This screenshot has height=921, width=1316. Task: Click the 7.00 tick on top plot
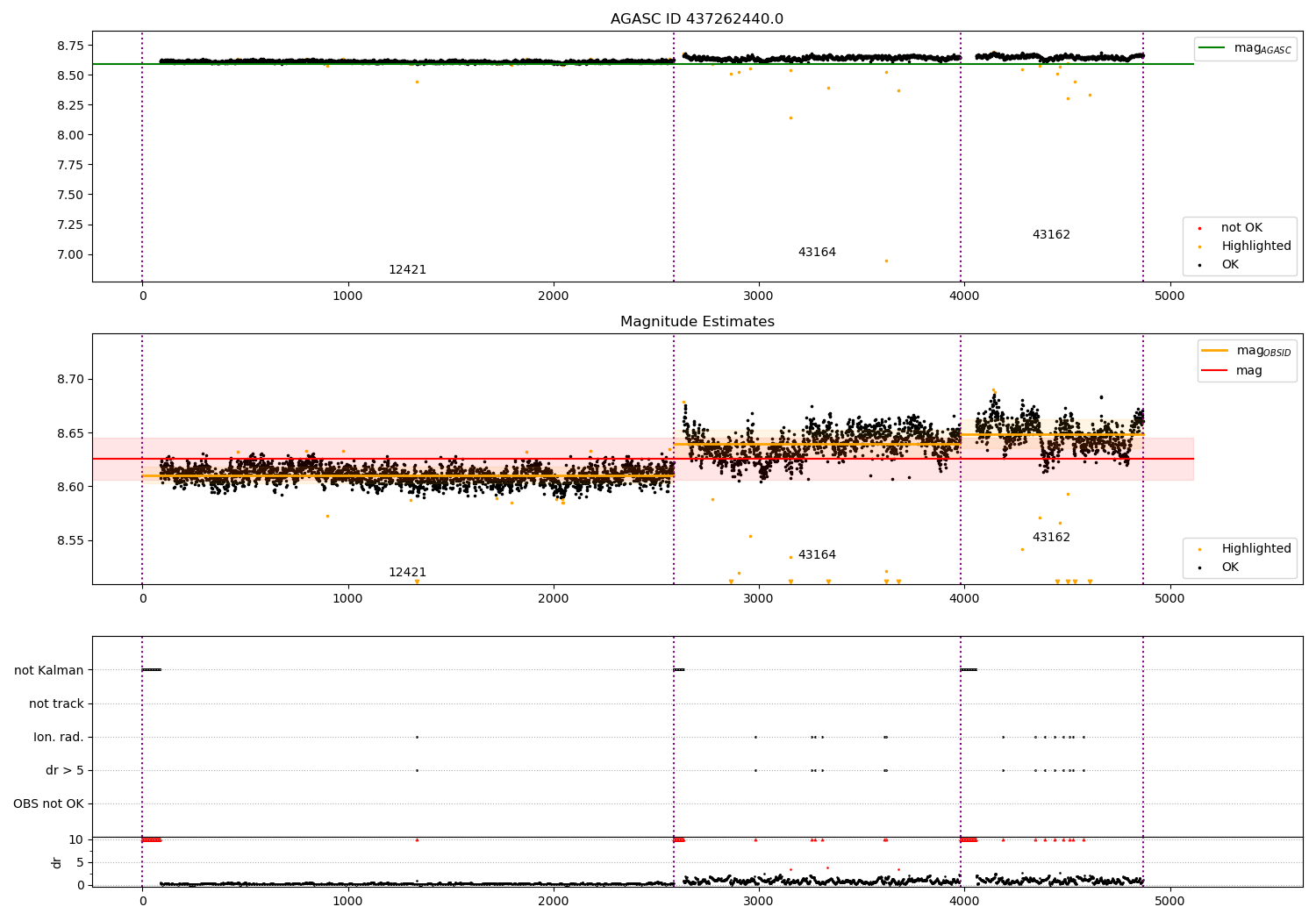coord(68,254)
